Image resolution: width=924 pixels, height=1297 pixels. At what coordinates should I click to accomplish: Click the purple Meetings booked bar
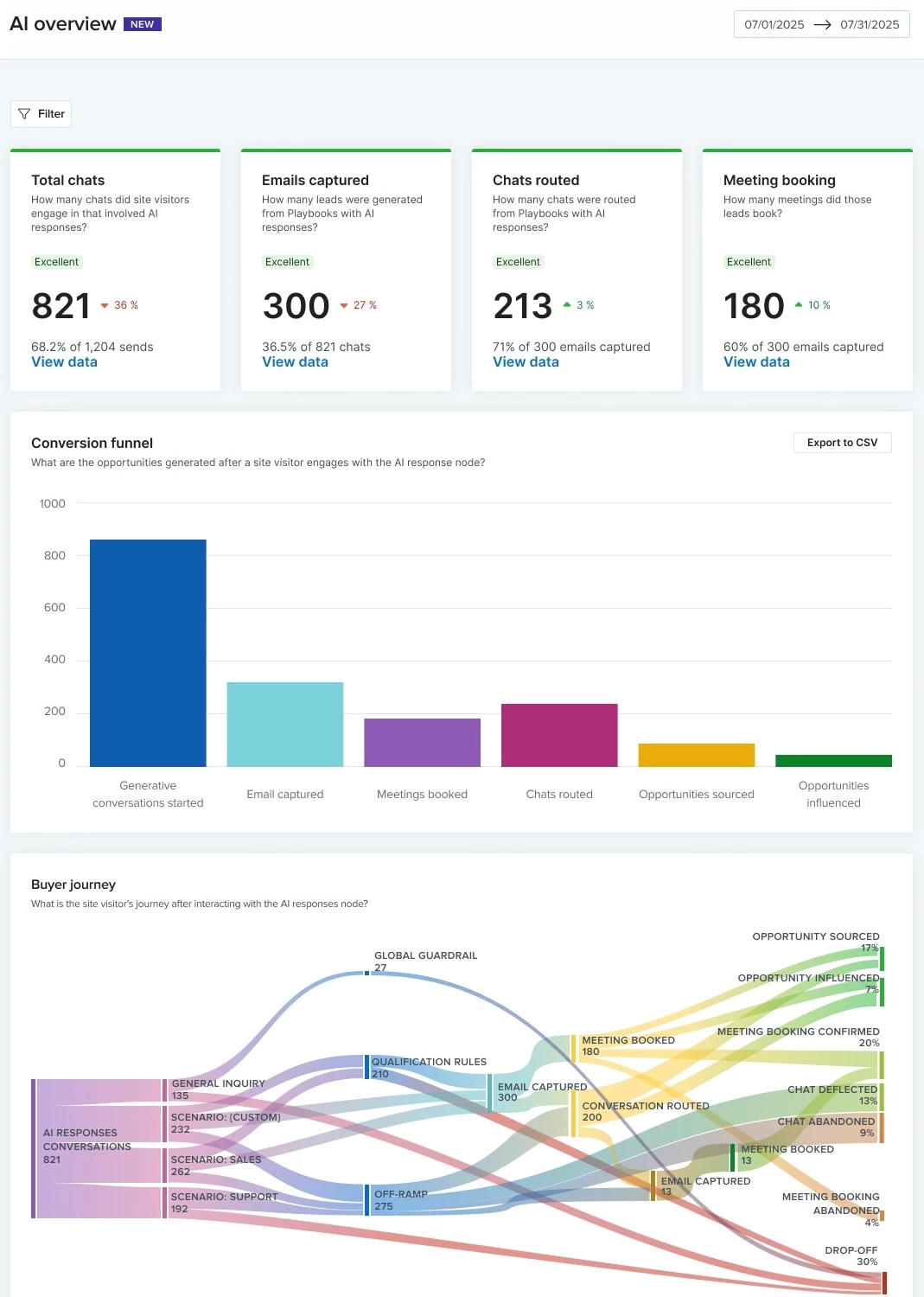[x=422, y=743]
